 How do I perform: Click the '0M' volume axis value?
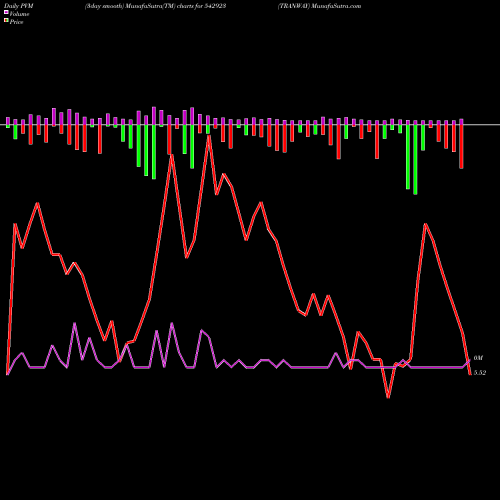(x=478, y=358)
